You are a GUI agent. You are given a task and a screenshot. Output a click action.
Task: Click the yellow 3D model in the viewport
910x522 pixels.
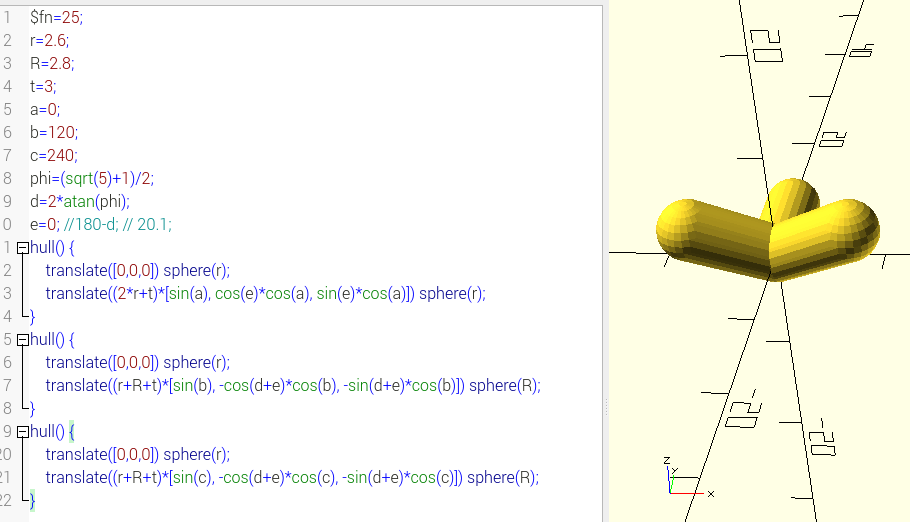point(767,231)
